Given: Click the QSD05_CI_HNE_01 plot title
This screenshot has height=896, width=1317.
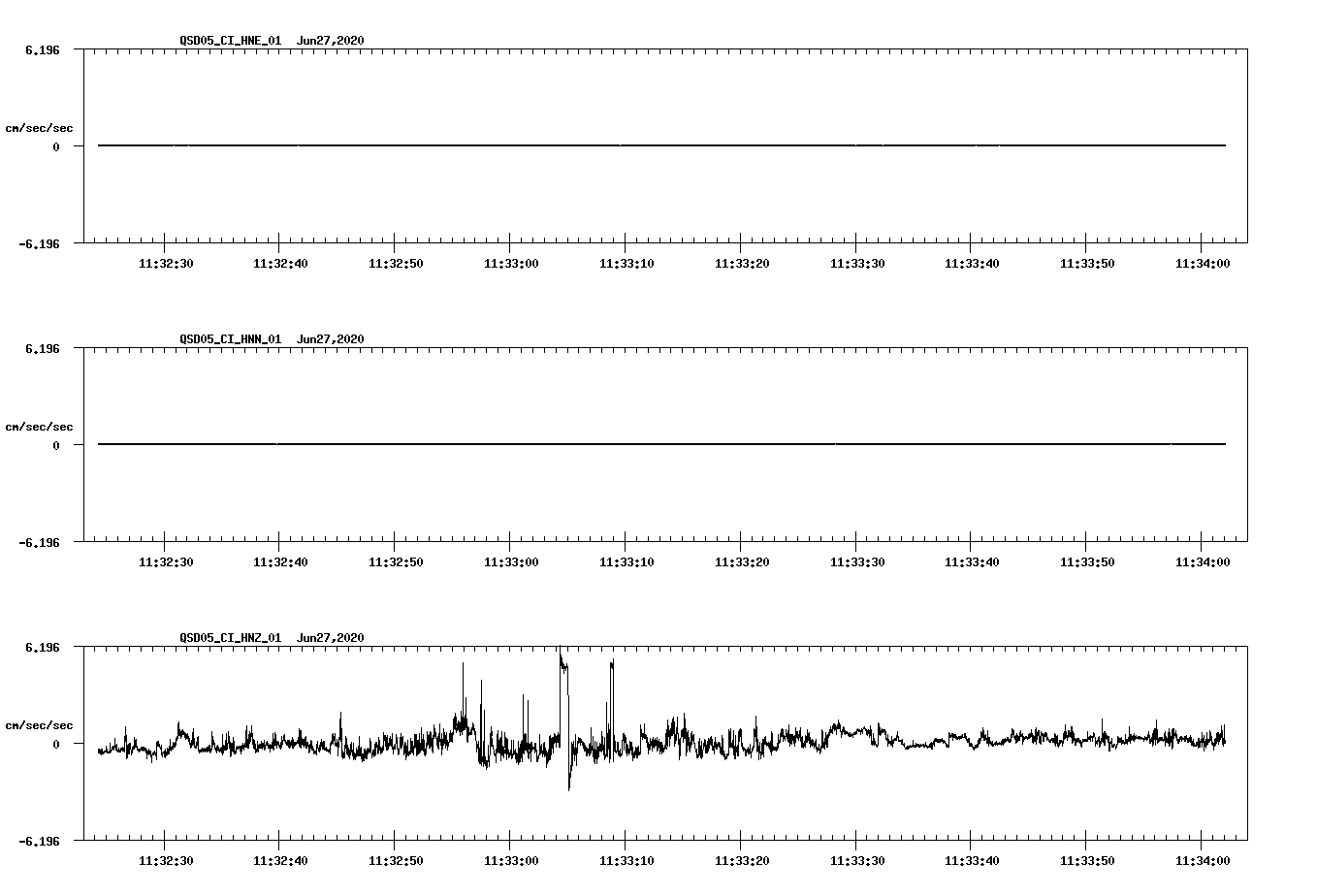Looking at the screenshot, I should tap(272, 41).
